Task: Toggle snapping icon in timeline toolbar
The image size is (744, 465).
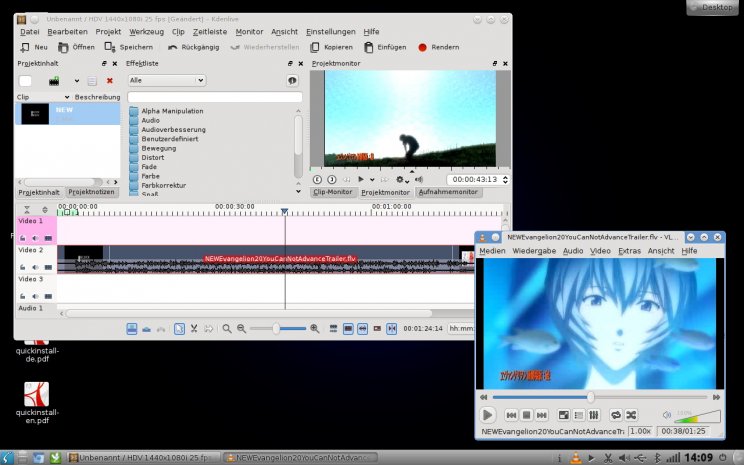Action: pyautogui.click(x=391, y=328)
